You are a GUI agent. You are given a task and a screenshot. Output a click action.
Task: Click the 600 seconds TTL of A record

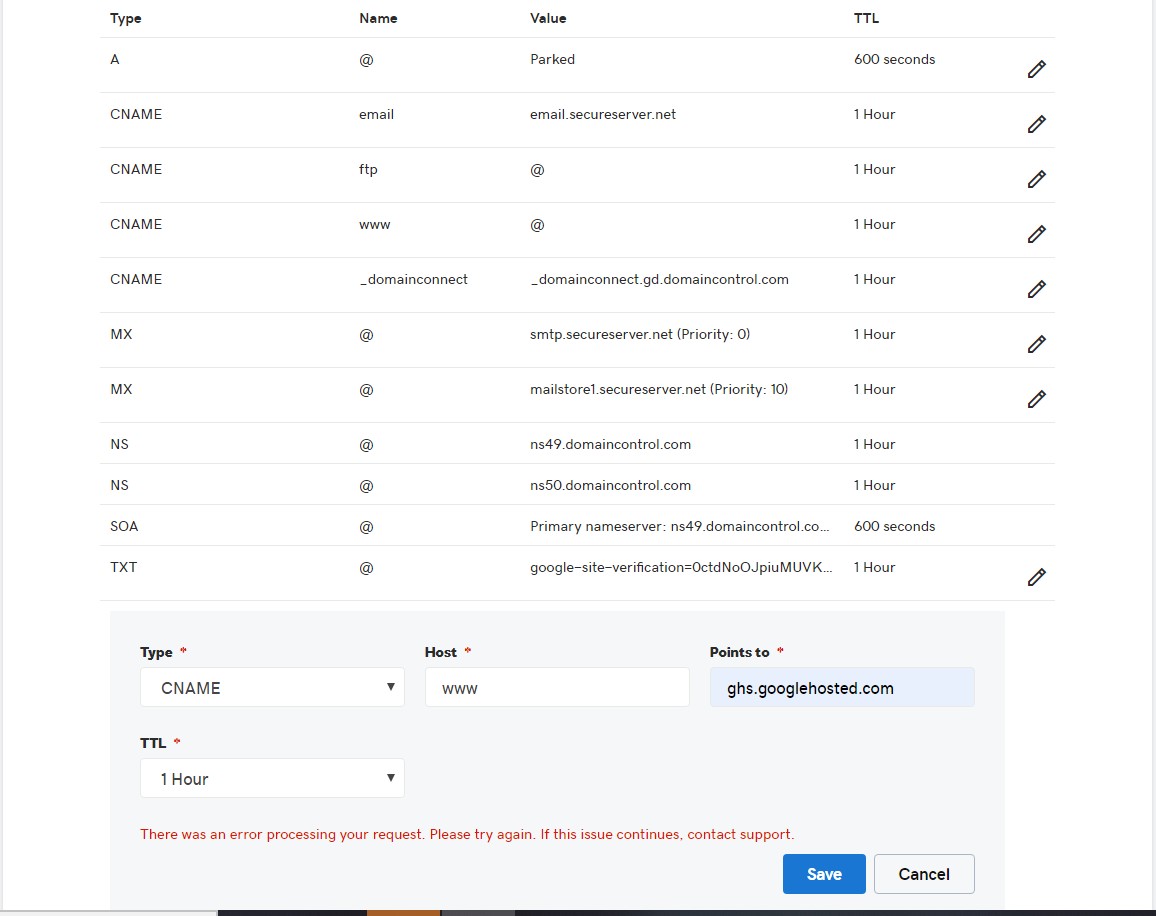click(x=894, y=59)
